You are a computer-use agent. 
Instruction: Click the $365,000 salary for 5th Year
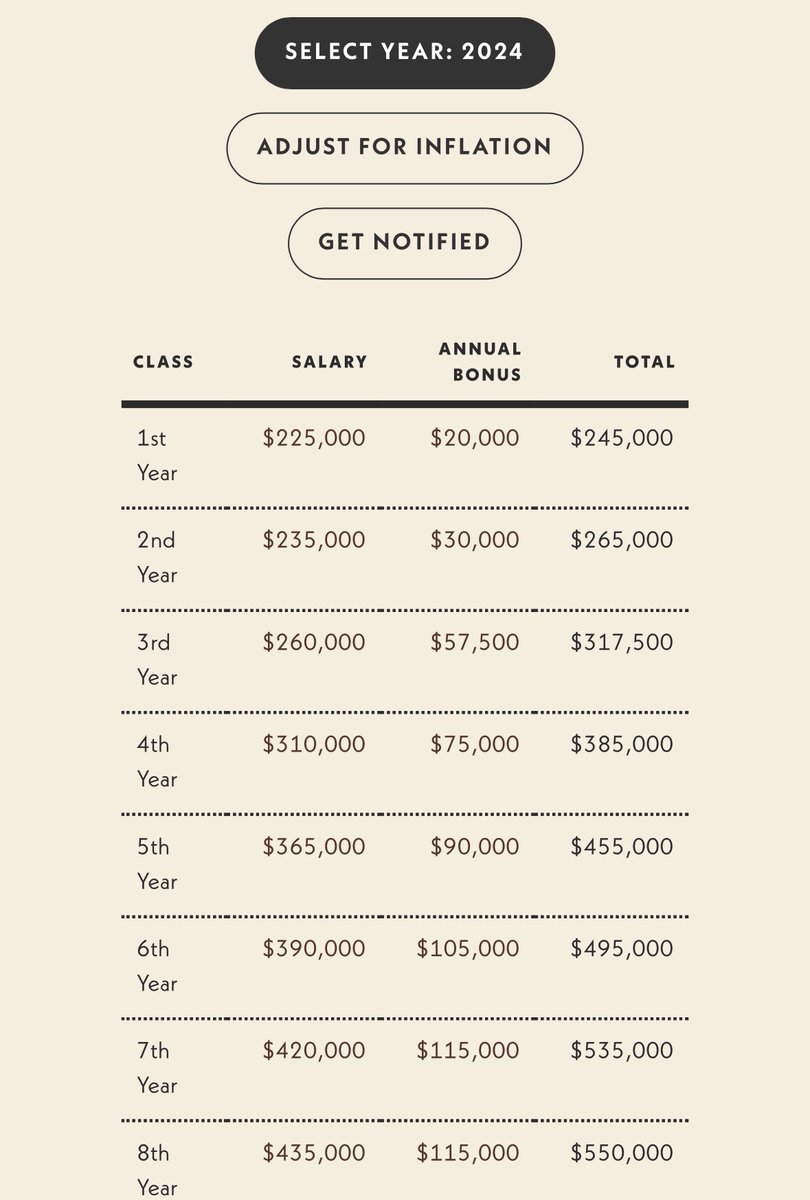coord(314,846)
